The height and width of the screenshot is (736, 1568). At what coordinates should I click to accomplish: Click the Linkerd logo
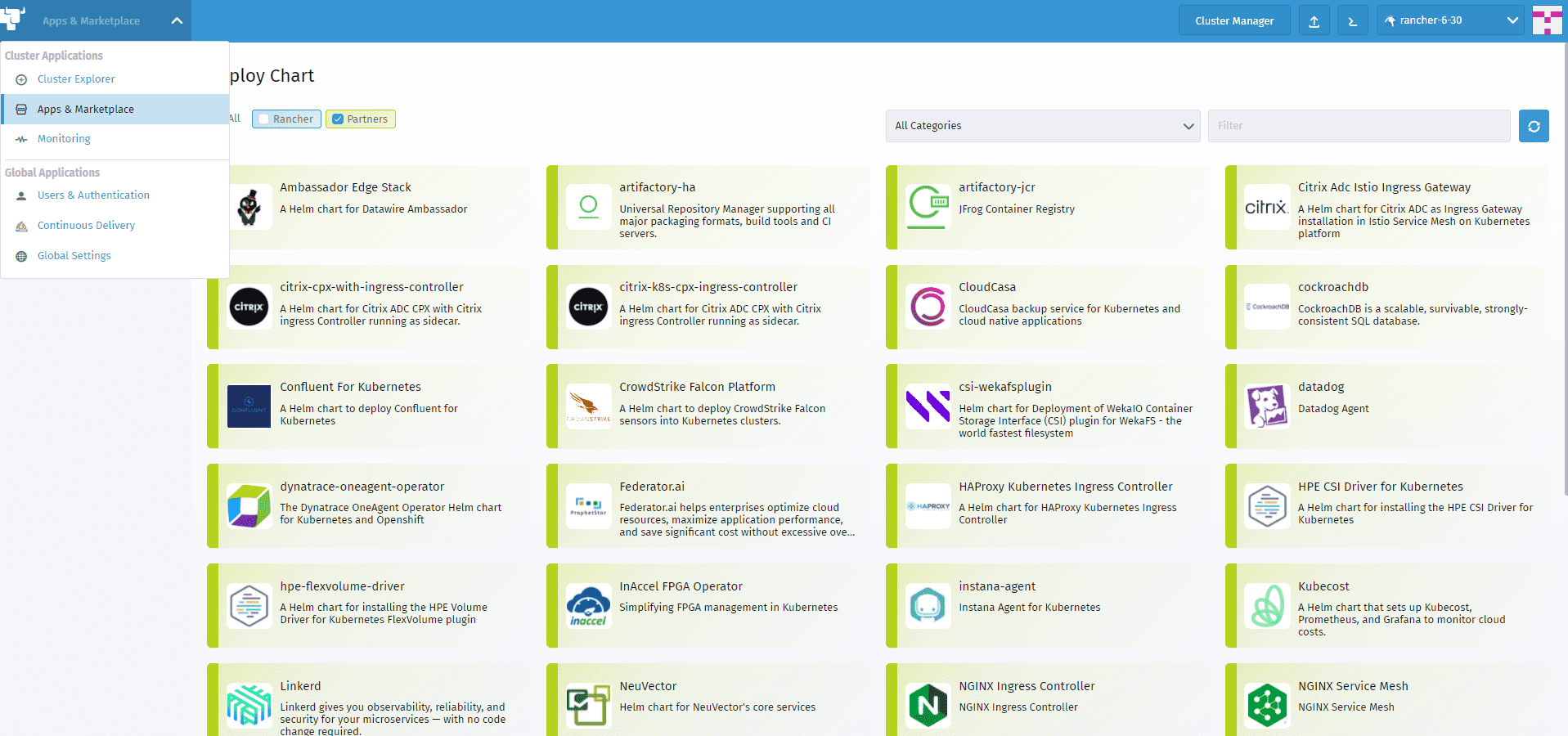[x=249, y=706]
